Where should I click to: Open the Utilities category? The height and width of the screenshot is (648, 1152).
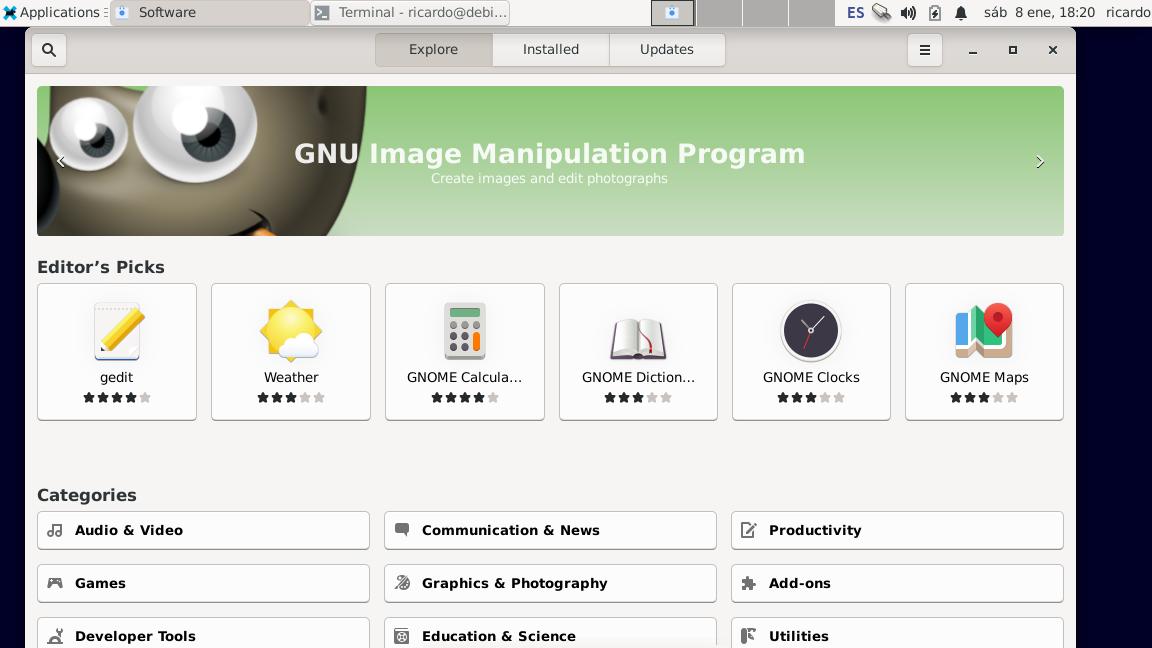pos(897,633)
